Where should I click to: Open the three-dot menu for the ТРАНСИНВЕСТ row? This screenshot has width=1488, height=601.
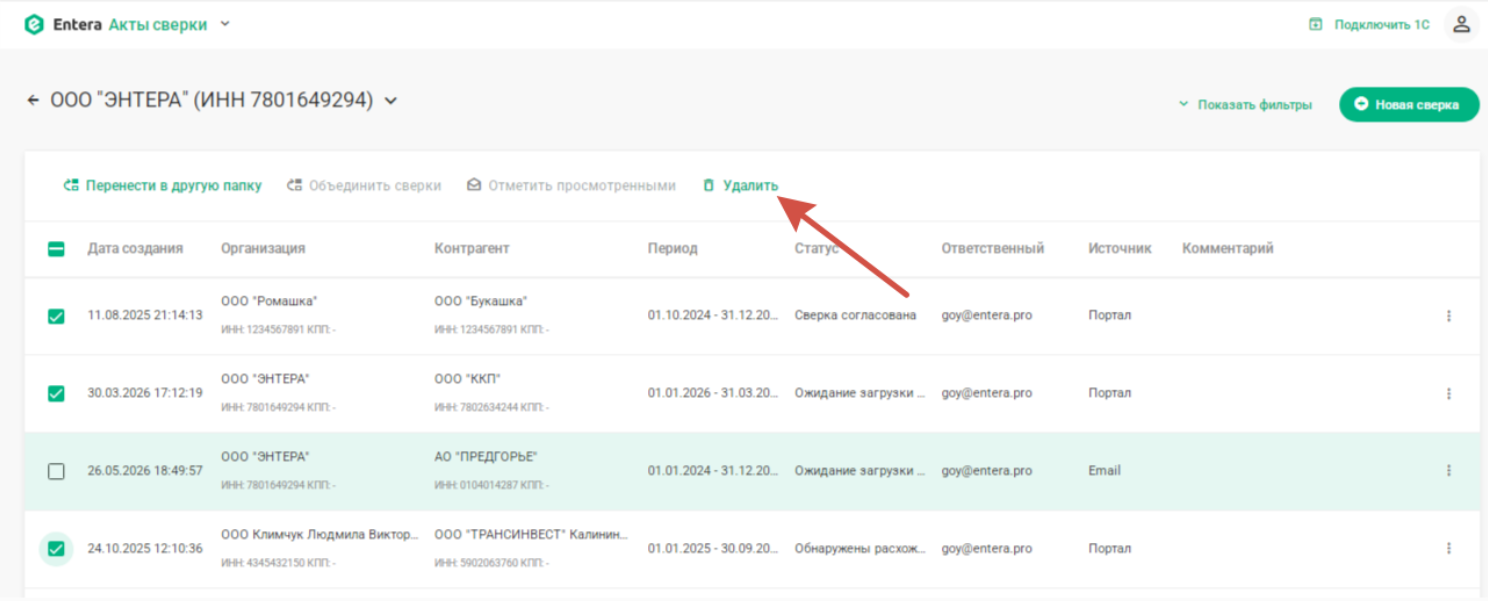tap(1448, 548)
